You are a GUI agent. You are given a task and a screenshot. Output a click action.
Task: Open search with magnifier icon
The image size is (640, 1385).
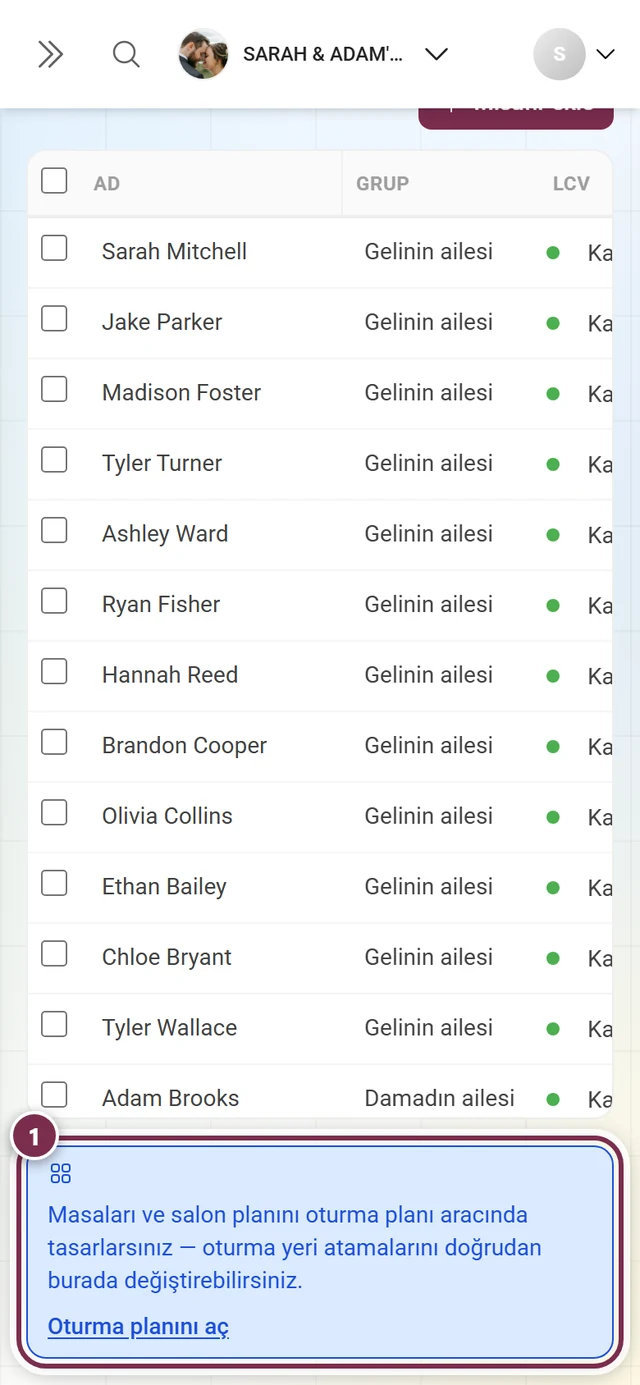coord(126,54)
